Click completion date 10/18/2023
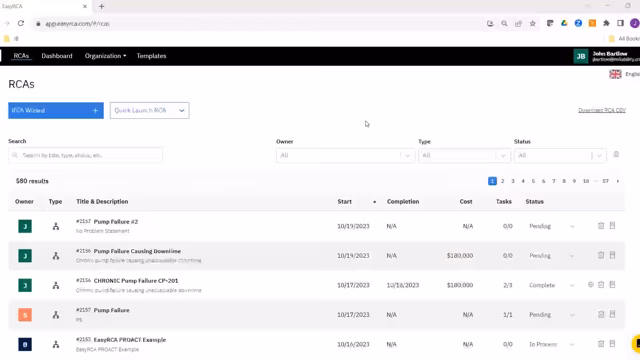The height and width of the screenshot is (360, 640). 402,285
